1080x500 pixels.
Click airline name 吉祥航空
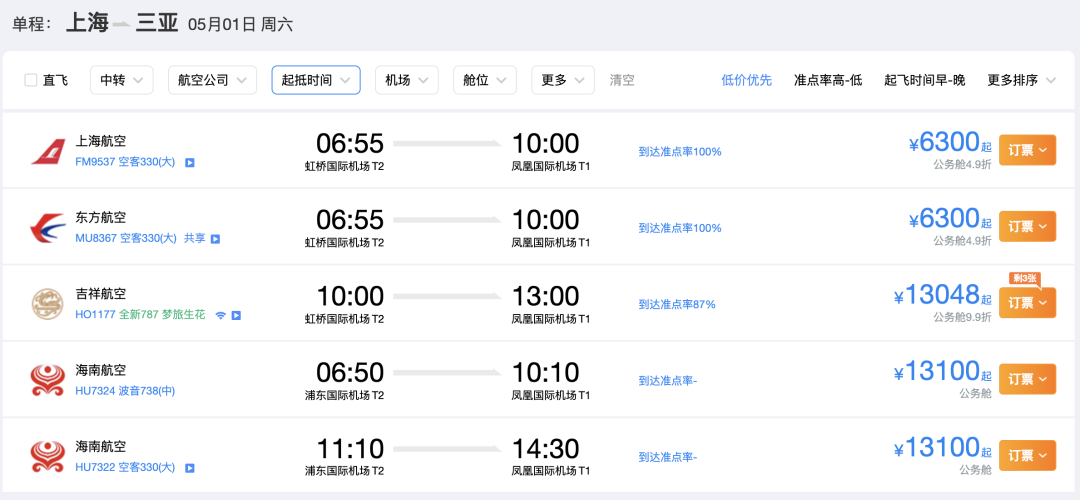101,294
